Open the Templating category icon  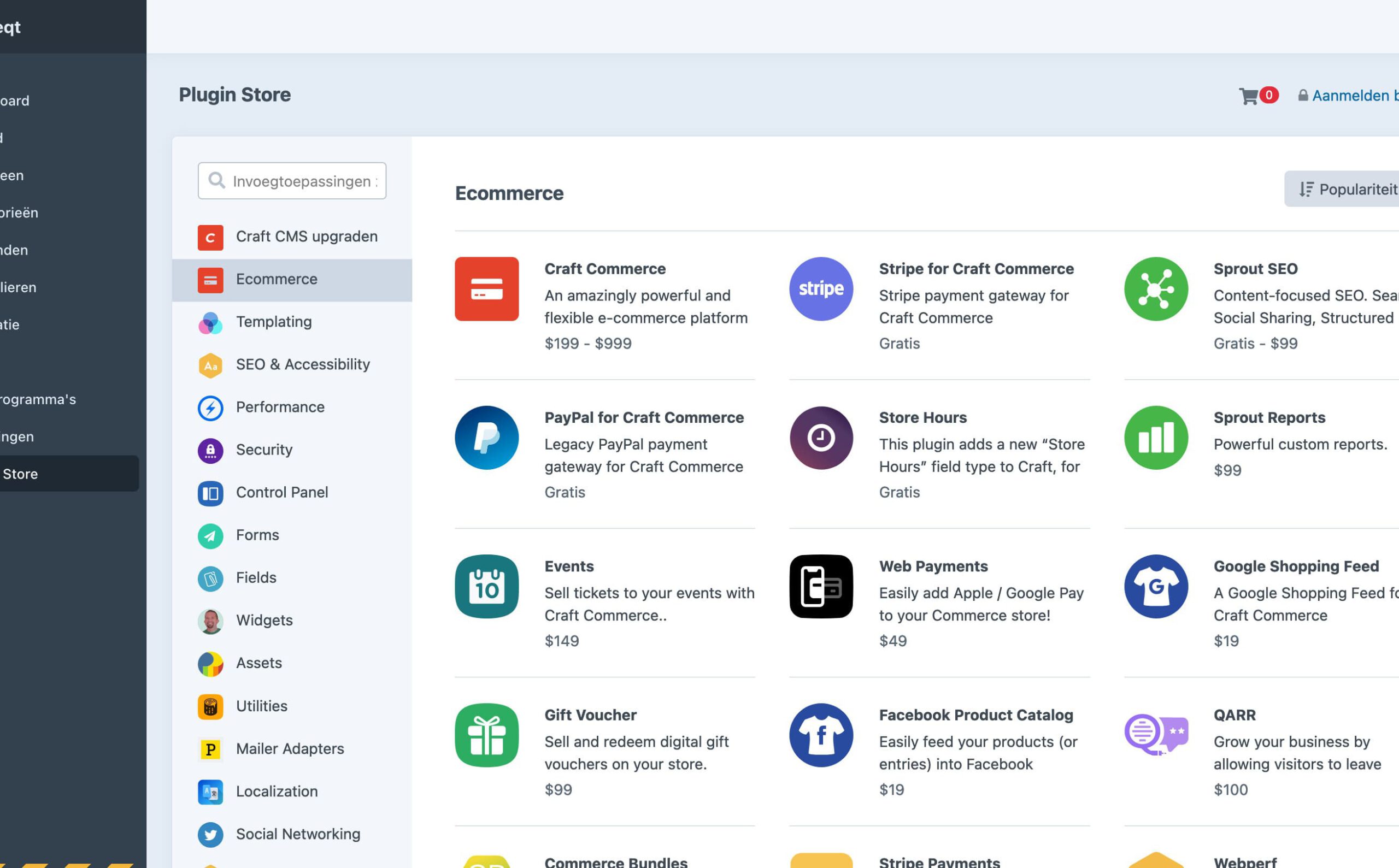(210, 323)
